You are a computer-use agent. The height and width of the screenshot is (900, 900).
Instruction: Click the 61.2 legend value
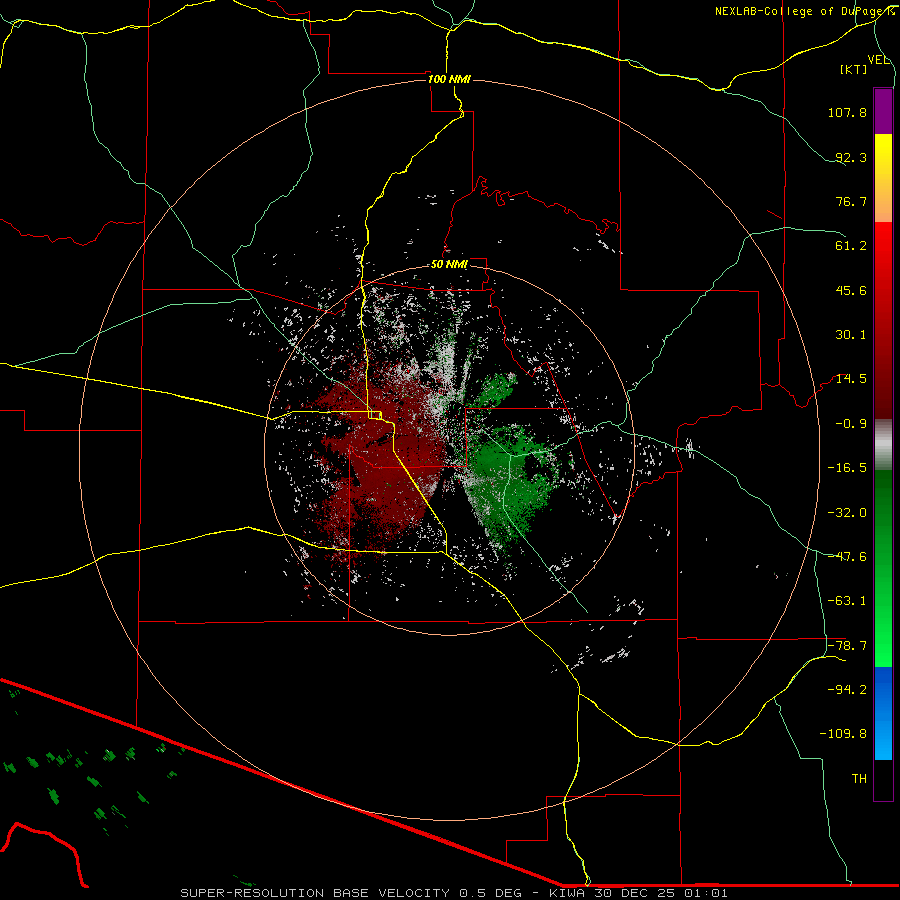[851, 246]
